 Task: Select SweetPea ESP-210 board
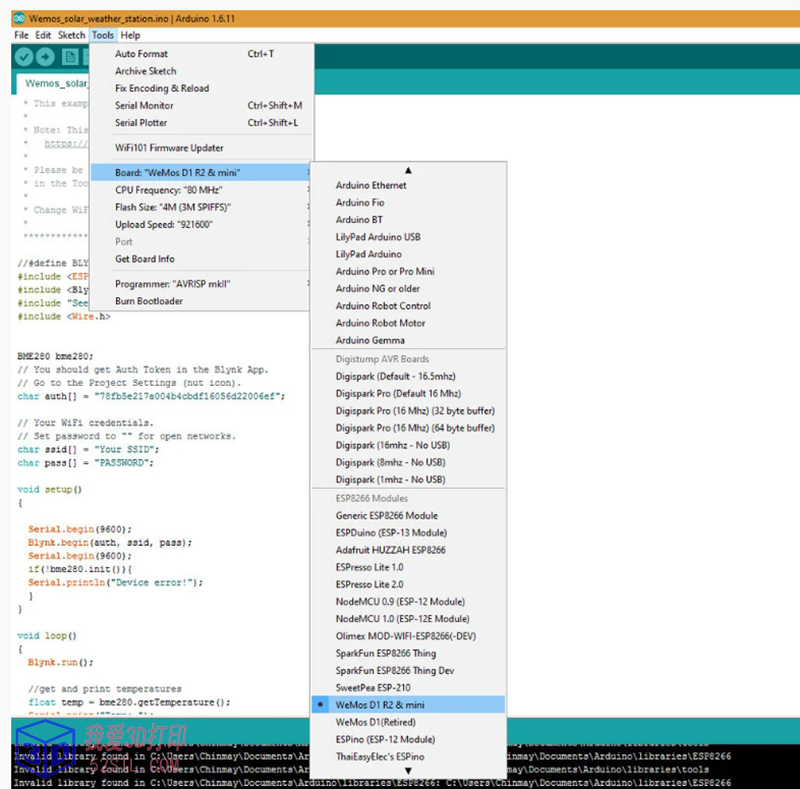click(x=408, y=688)
